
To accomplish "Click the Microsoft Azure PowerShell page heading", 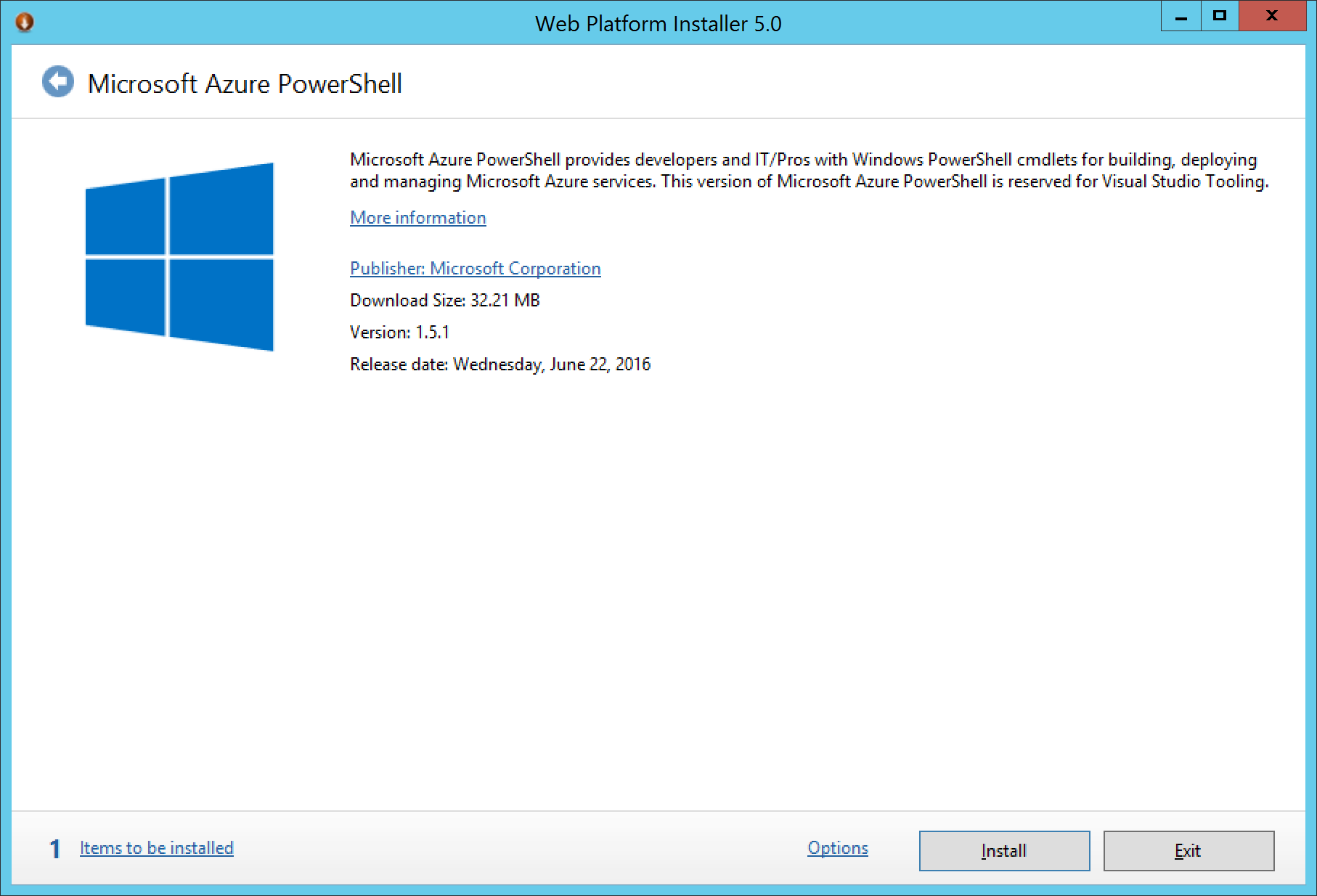I will coord(245,84).
